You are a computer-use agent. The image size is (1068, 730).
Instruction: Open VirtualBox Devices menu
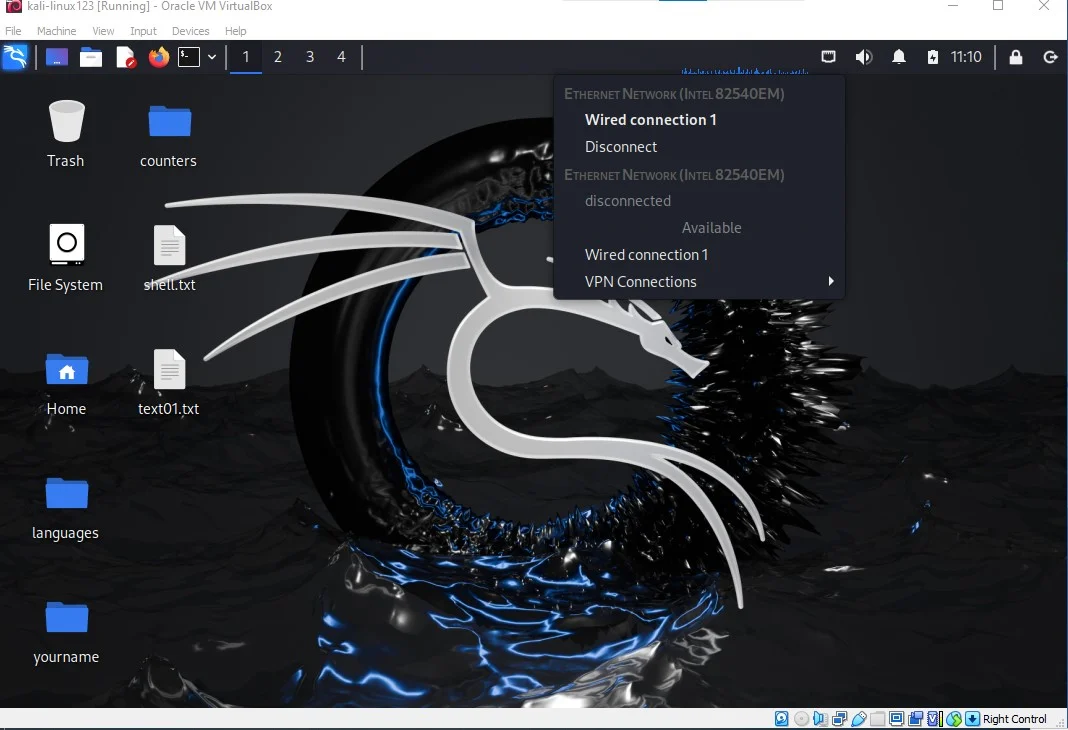(190, 31)
